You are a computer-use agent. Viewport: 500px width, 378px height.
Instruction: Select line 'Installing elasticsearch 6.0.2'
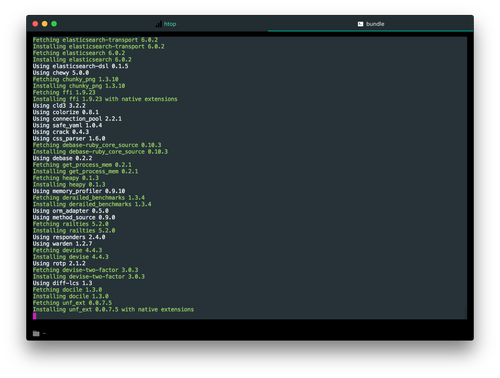(x=82, y=60)
